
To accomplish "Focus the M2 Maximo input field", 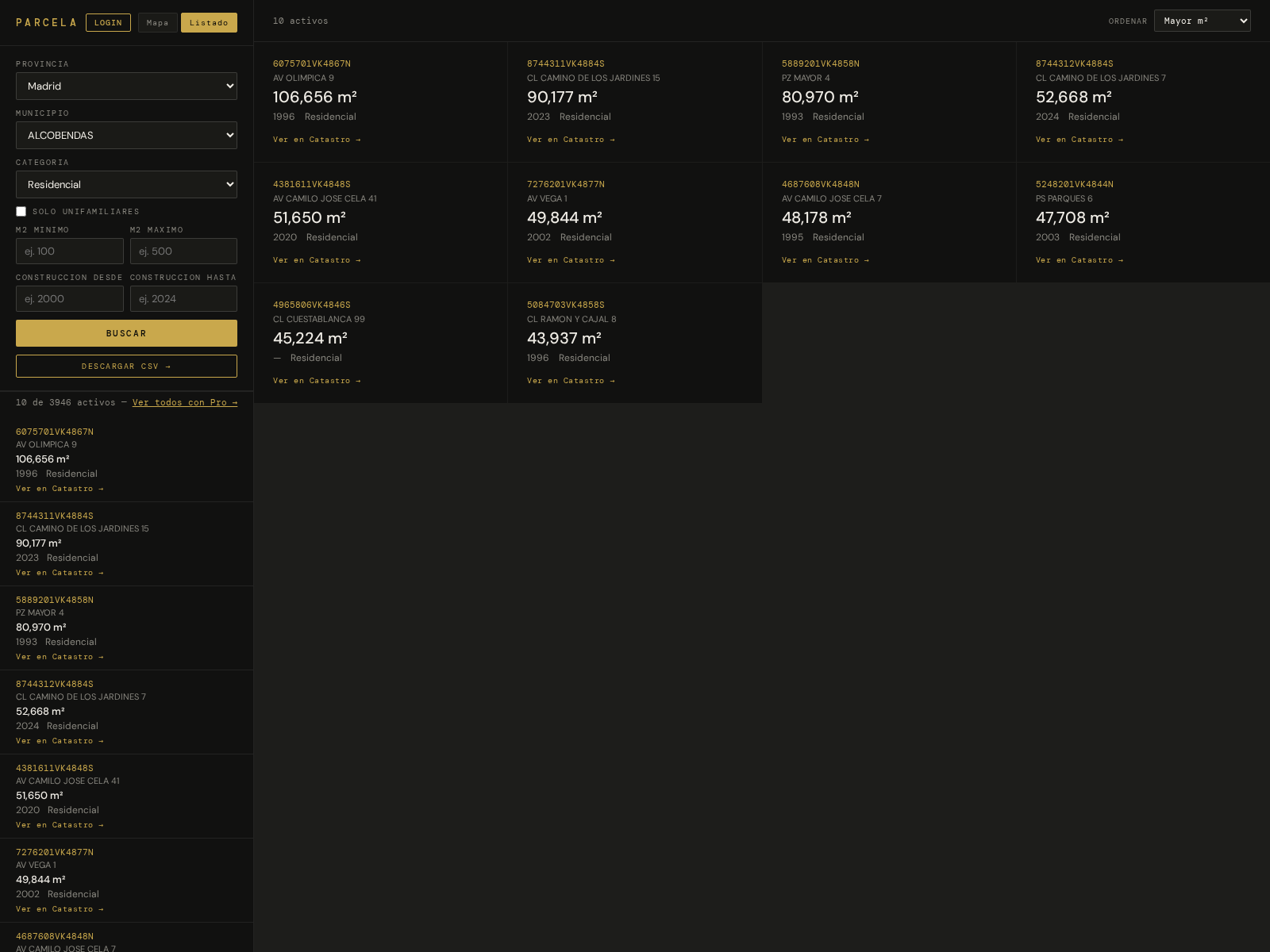I will click(183, 251).
